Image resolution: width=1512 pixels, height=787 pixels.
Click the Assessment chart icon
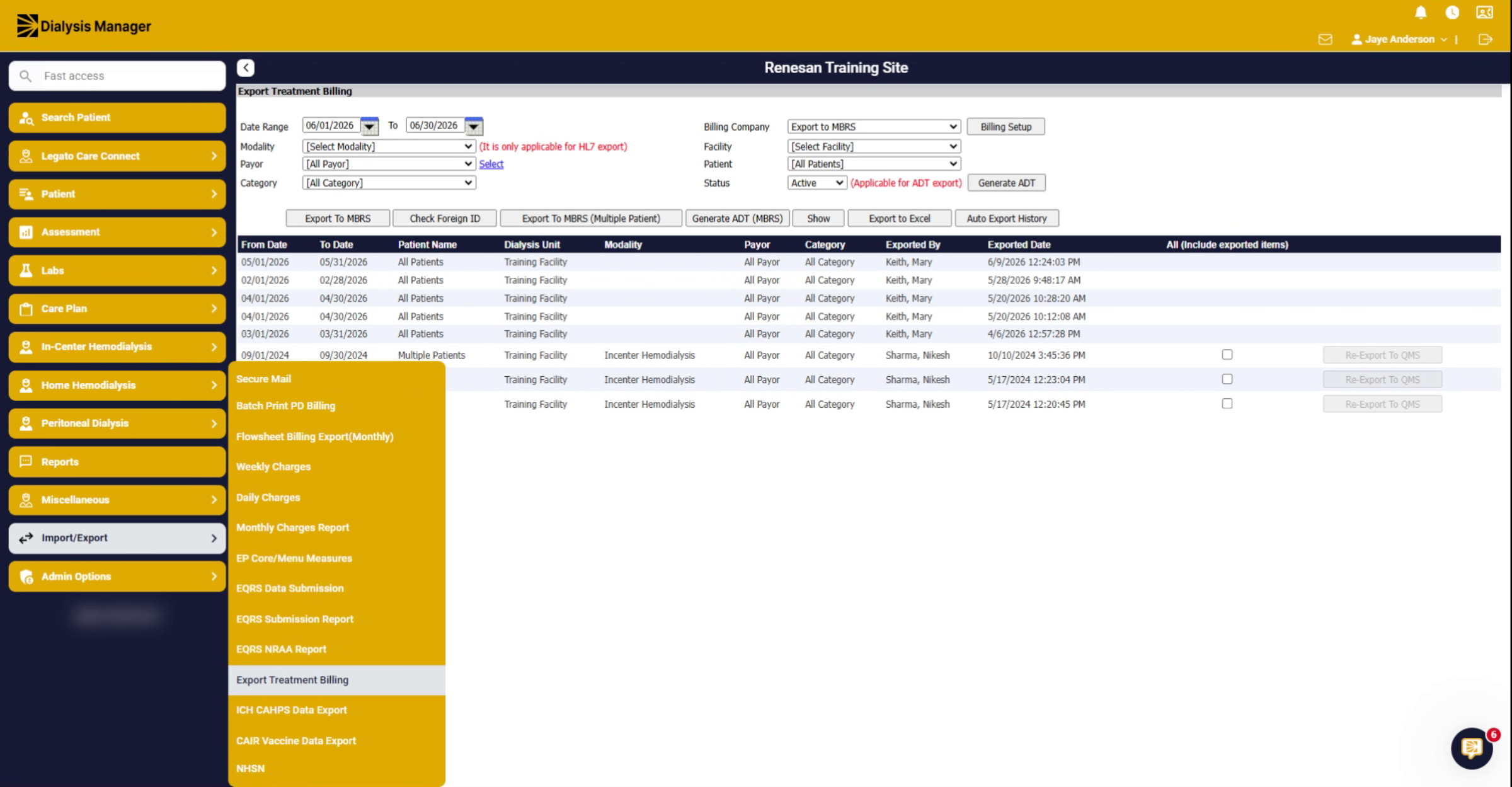pyautogui.click(x=26, y=232)
